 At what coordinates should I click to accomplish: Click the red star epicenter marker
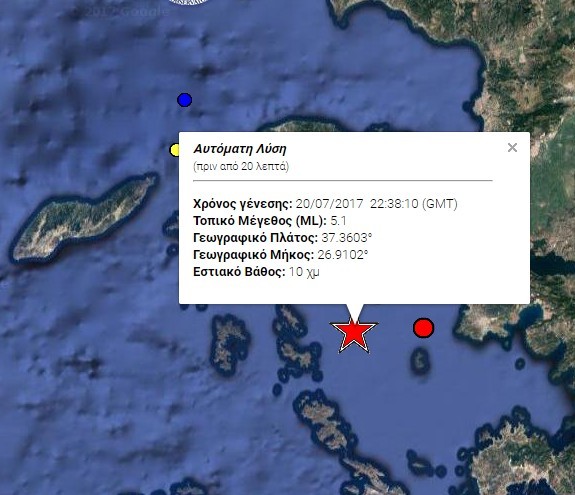pos(354,334)
